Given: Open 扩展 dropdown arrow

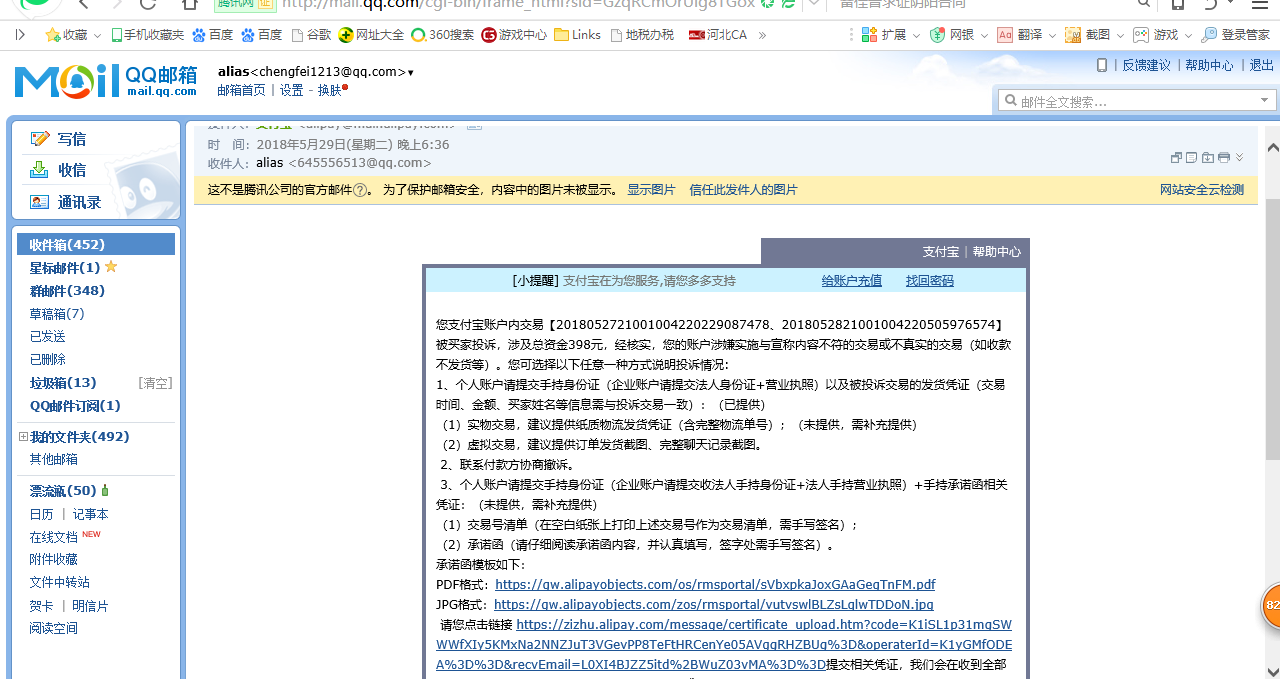Looking at the screenshot, I should [916, 36].
